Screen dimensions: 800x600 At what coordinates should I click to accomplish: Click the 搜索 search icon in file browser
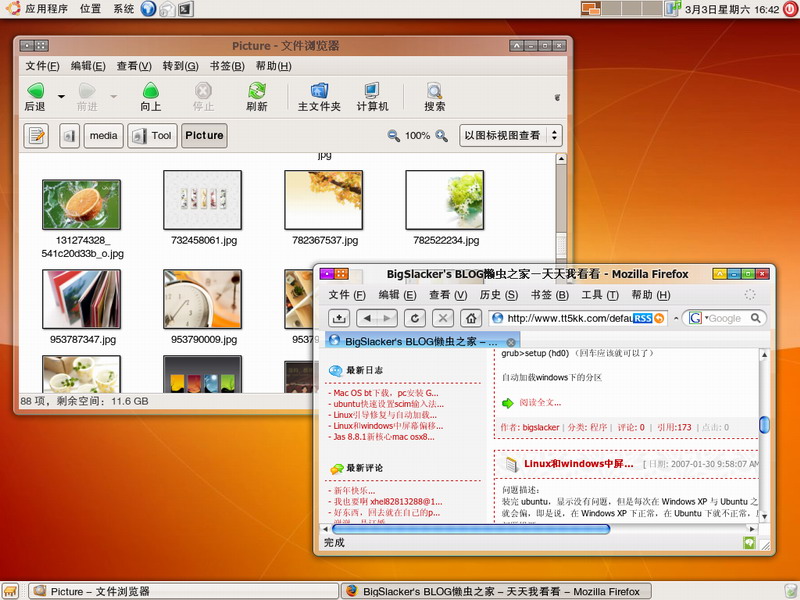coord(434,91)
